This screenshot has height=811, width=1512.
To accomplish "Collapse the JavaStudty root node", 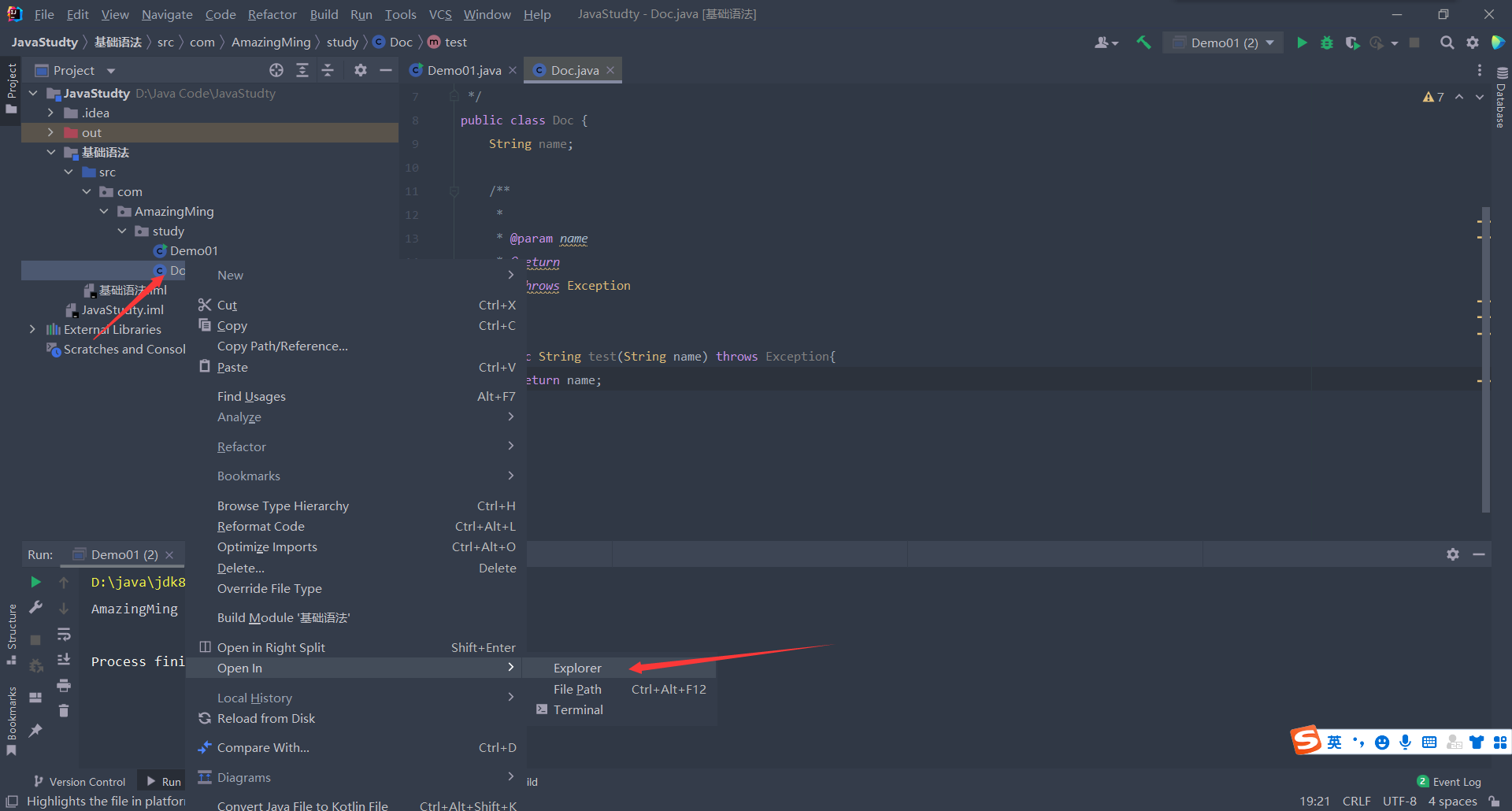I will (x=33, y=93).
